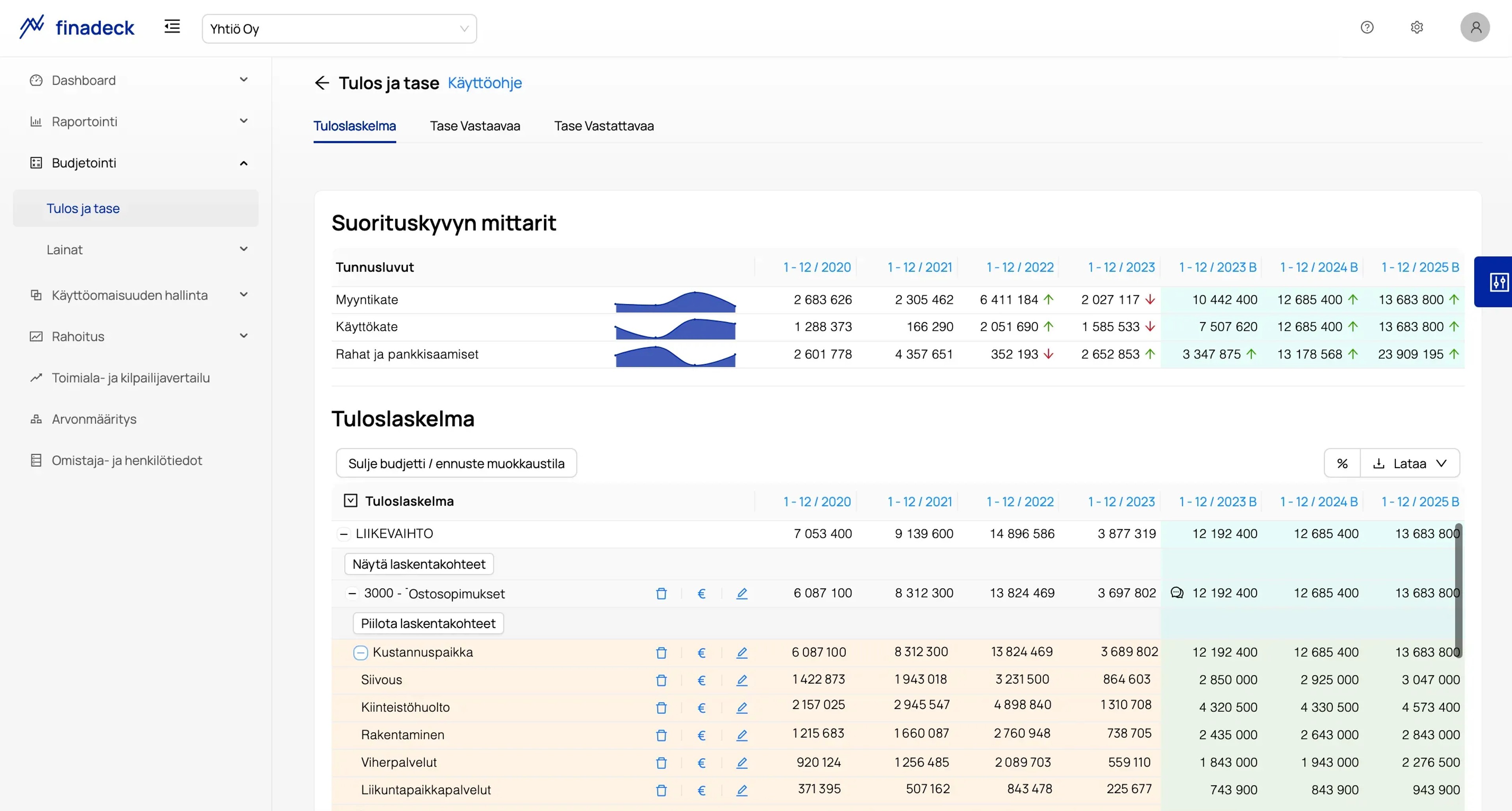Click the finadeck logo
Viewport: 1512px width, 811px height.
click(x=77, y=28)
